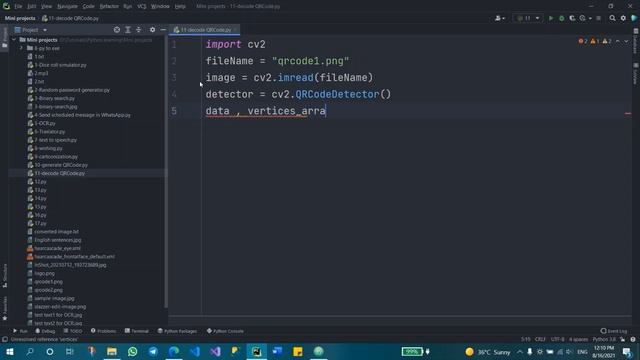640x360 pixels.
Task: Open the TODO tool window button
Action: point(73,331)
